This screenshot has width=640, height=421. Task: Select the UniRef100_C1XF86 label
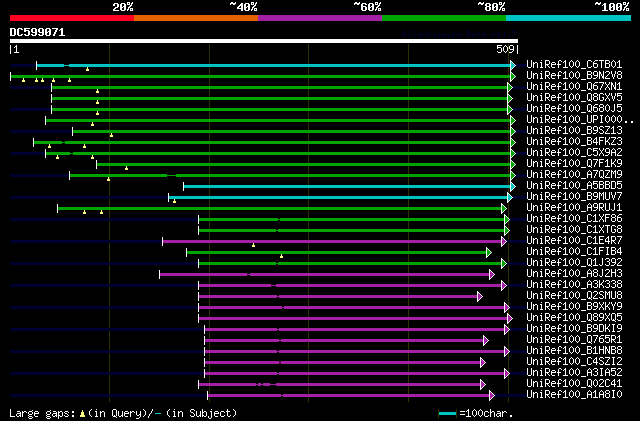(574, 219)
